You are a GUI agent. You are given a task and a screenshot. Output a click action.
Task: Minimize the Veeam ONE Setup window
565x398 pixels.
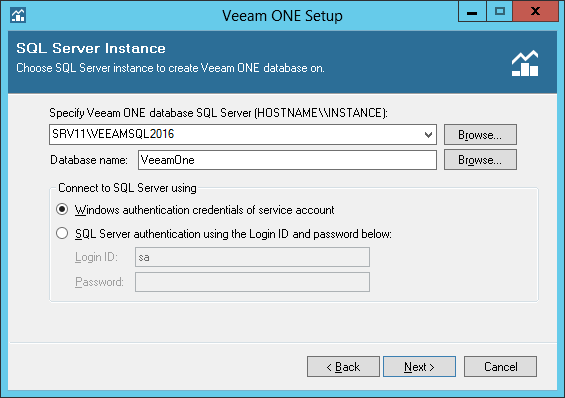pyautogui.click(x=472, y=12)
